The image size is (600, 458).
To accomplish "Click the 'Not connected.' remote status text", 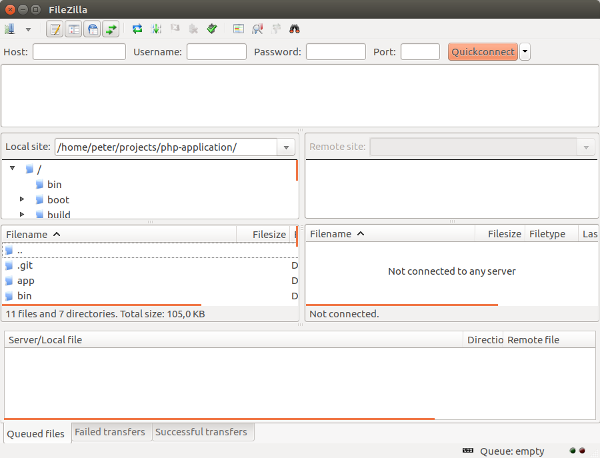I will 344,314.
